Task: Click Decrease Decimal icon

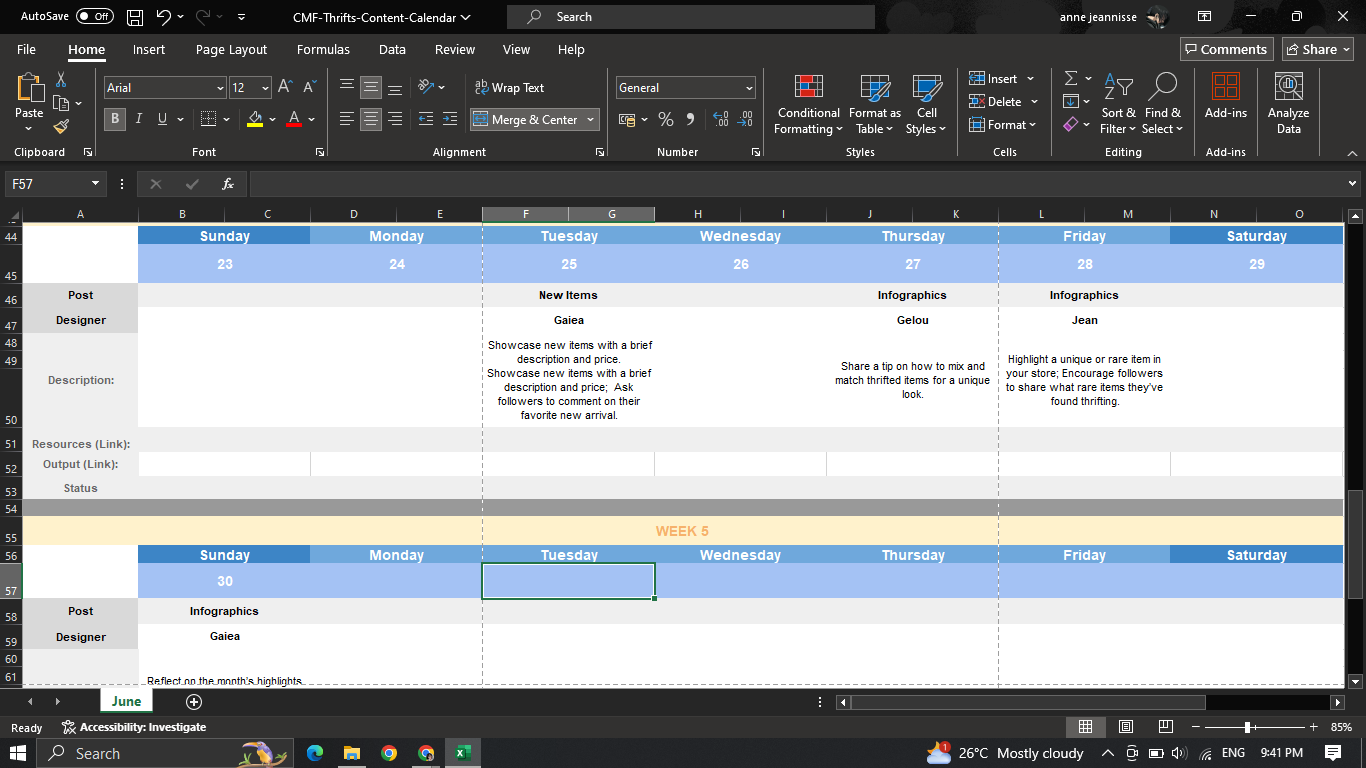Action: (x=744, y=119)
